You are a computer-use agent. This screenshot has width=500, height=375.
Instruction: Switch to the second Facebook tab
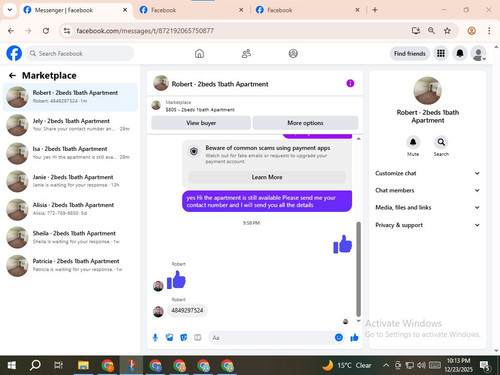pos(192,10)
